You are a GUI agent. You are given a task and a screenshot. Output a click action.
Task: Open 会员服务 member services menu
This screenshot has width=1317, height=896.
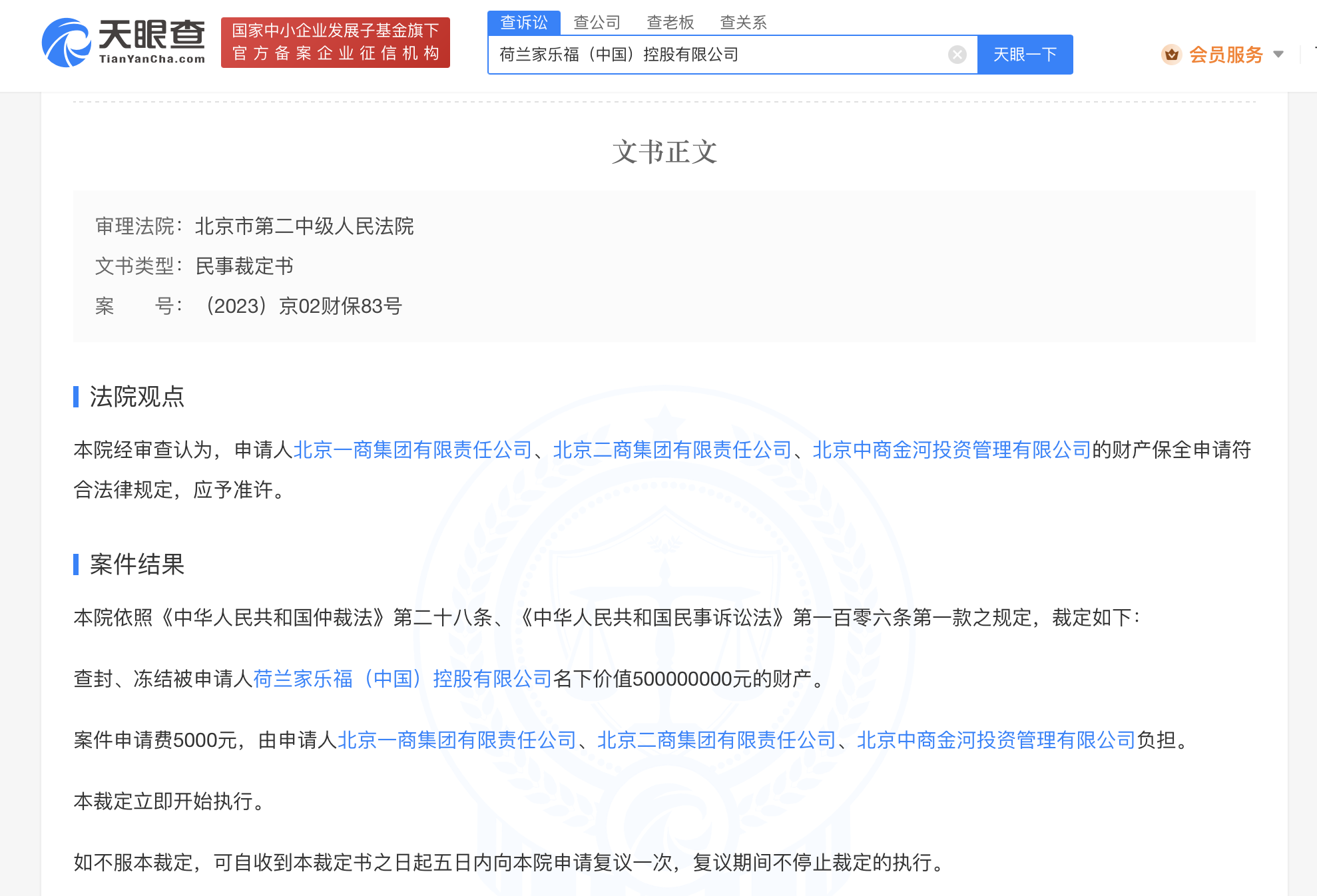tap(1226, 55)
